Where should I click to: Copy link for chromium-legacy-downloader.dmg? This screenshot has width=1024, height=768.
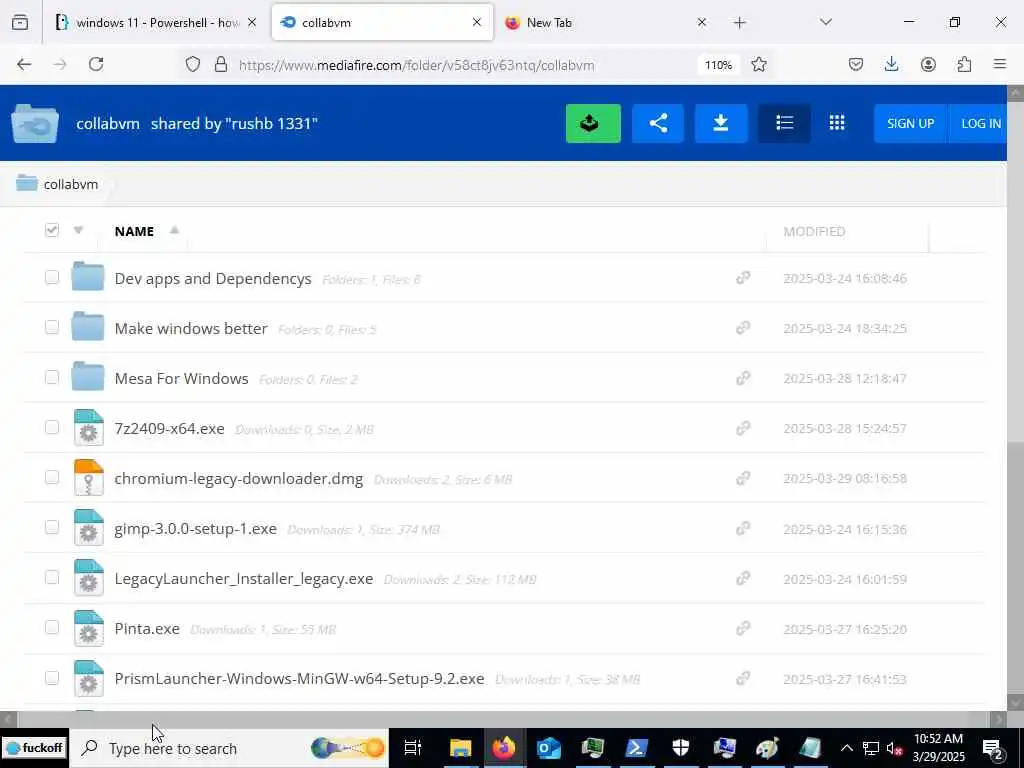click(x=743, y=479)
